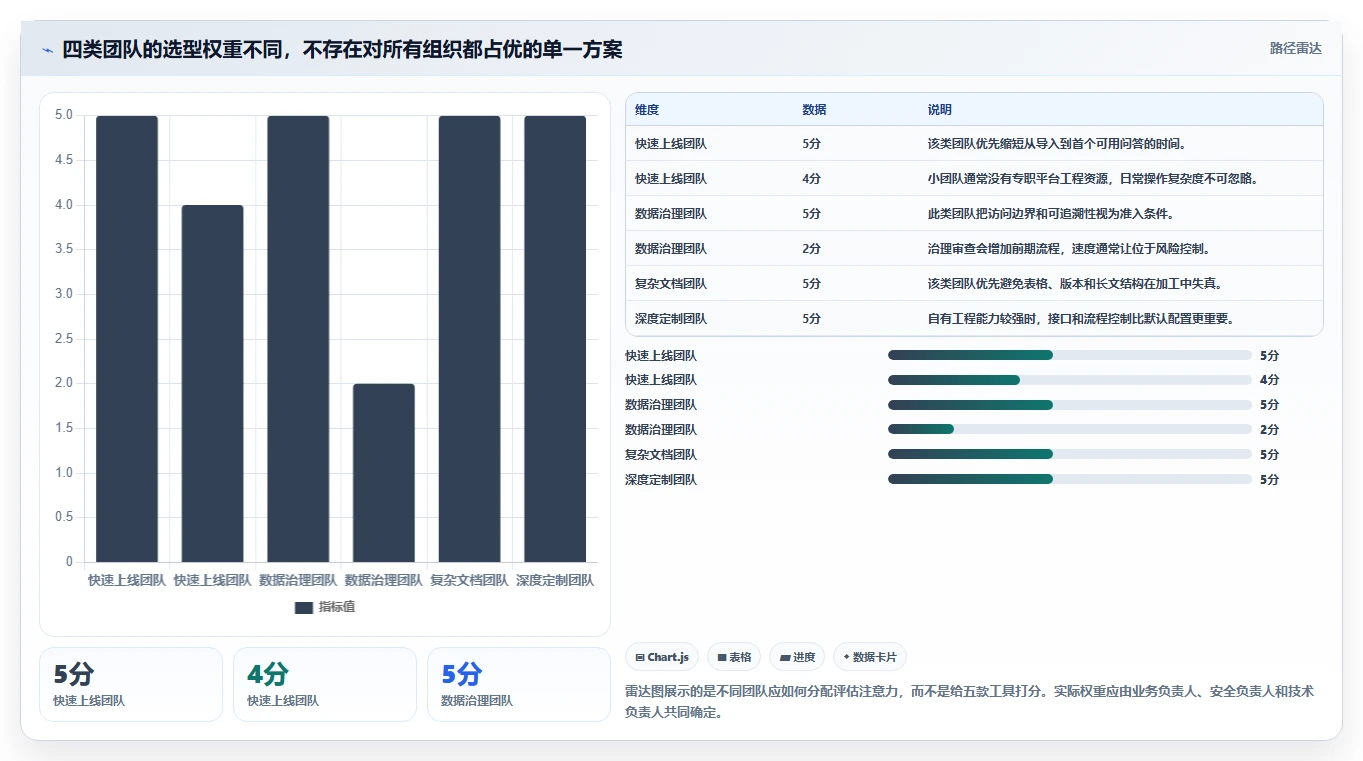
Task: Click the table cell starting 小团队通常没有专职平台工程资源
Action: 1093,179
